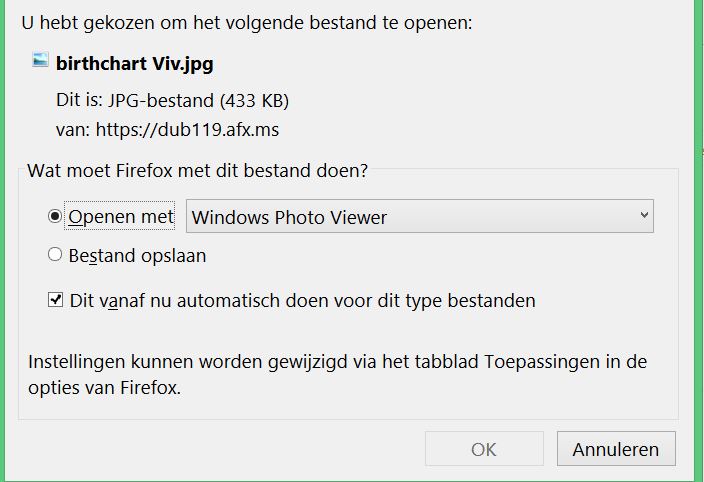Click the "Dit is:" label before JPG-bestand
This screenshot has height=482, width=704.
79,100
